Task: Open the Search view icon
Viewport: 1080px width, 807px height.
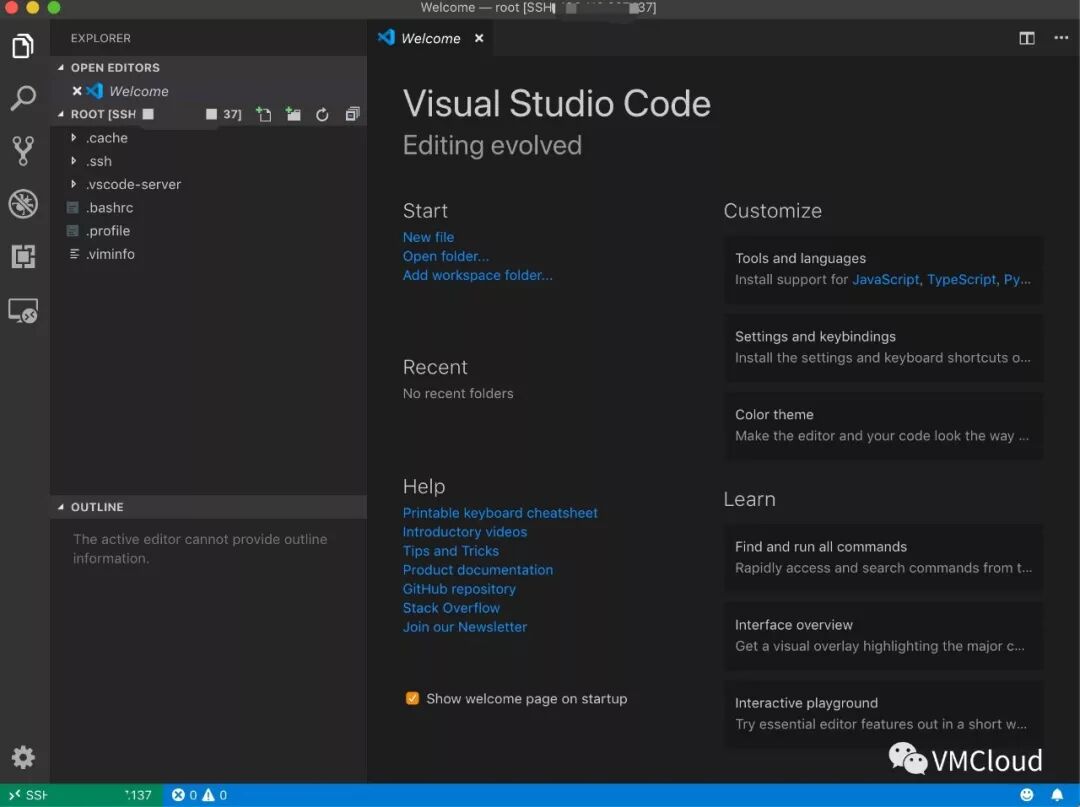Action: [x=23, y=98]
